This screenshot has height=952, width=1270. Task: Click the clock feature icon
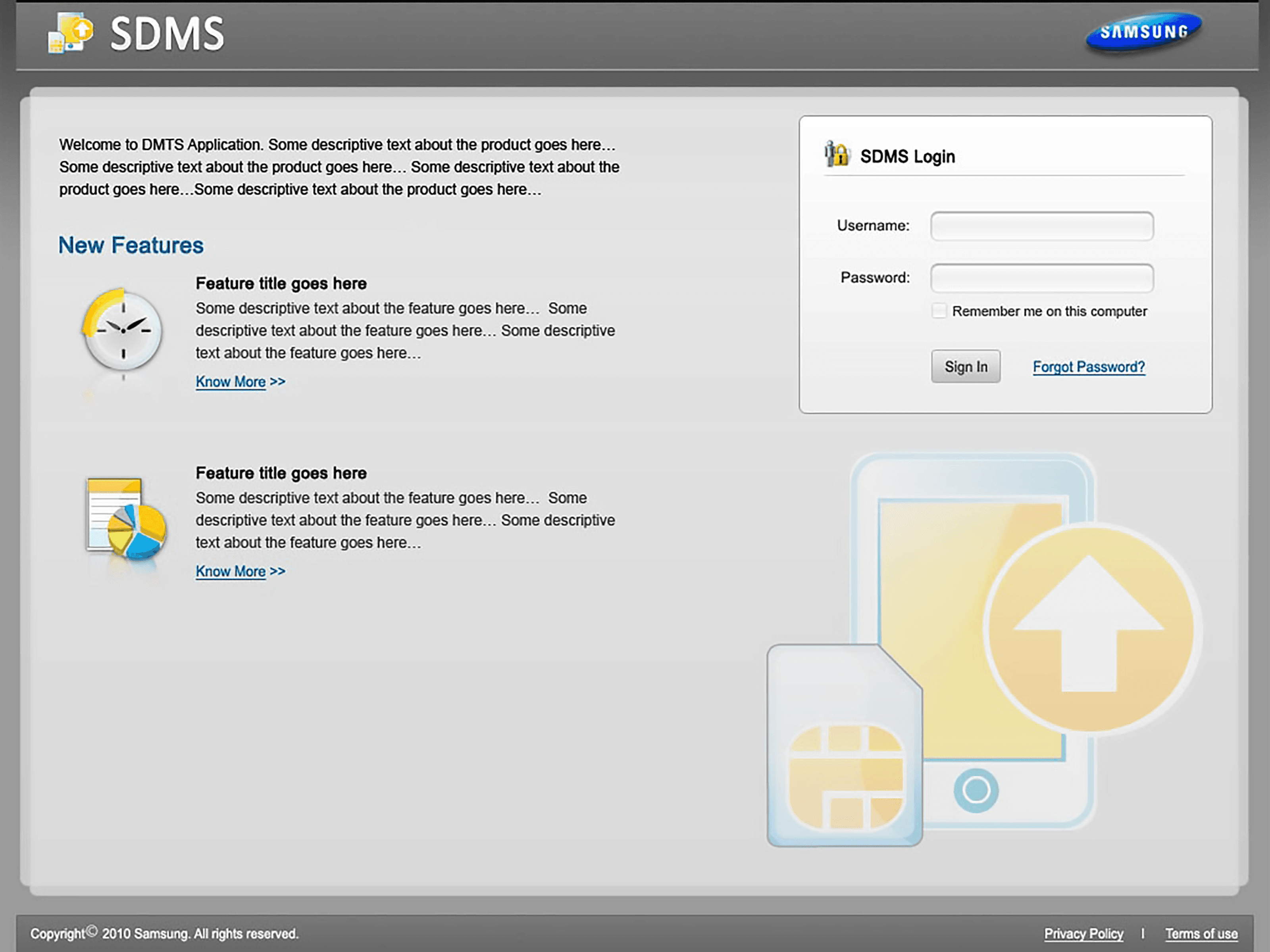122,330
